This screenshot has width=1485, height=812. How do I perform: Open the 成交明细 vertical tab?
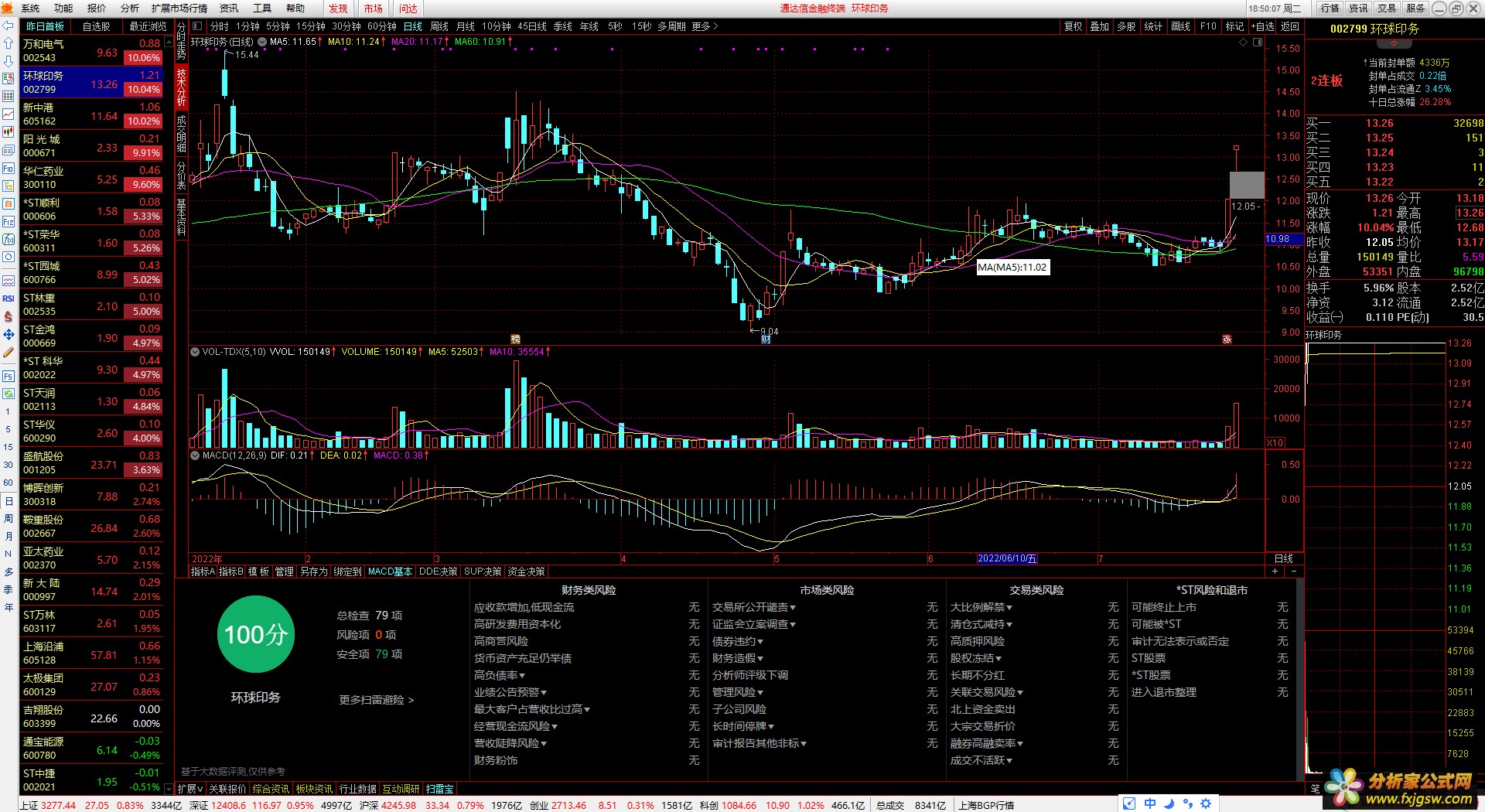click(182, 133)
